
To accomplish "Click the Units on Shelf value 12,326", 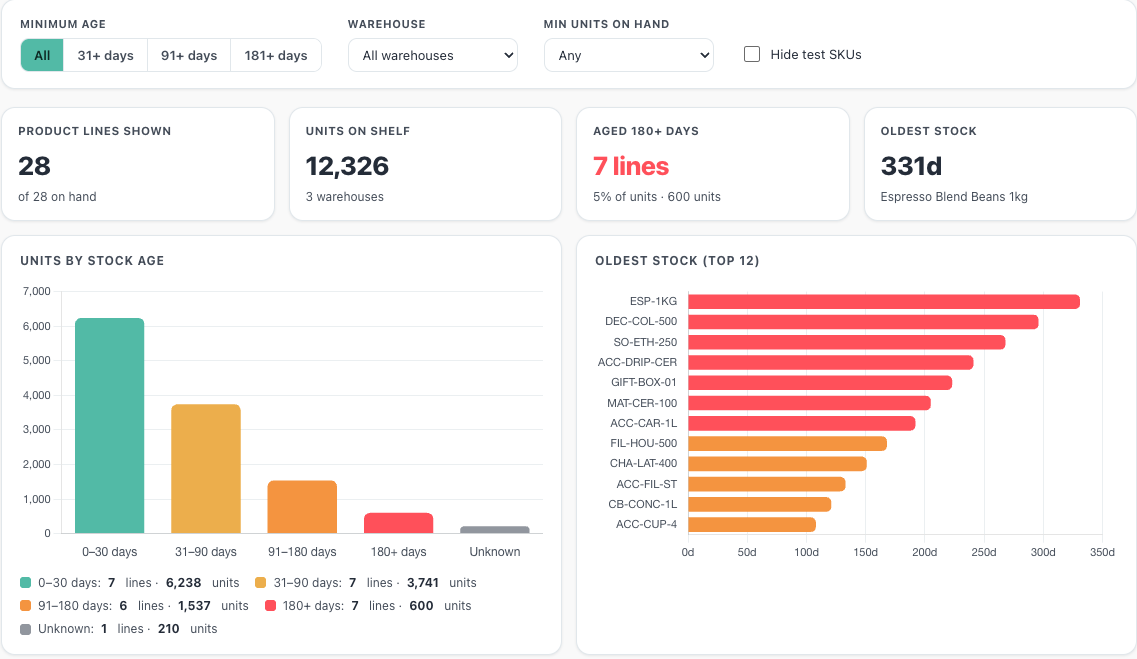I will point(347,166).
